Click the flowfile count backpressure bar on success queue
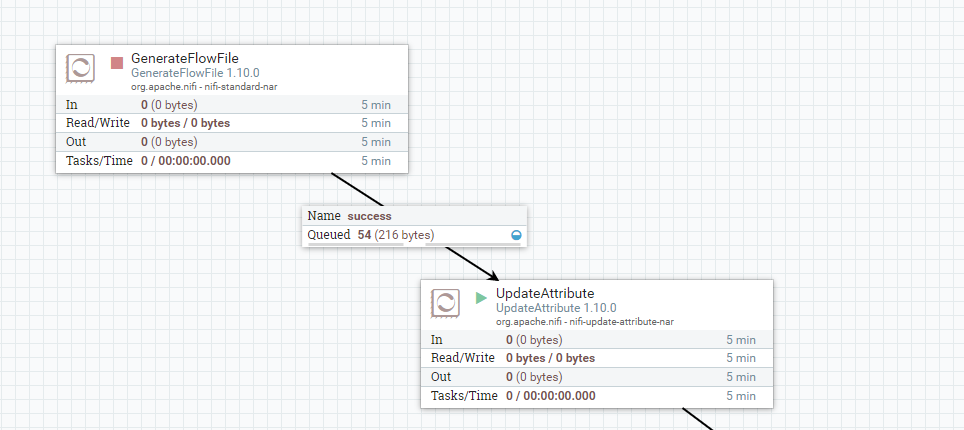This screenshot has height=430, width=964. pyautogui.click(x=355, y=244)
